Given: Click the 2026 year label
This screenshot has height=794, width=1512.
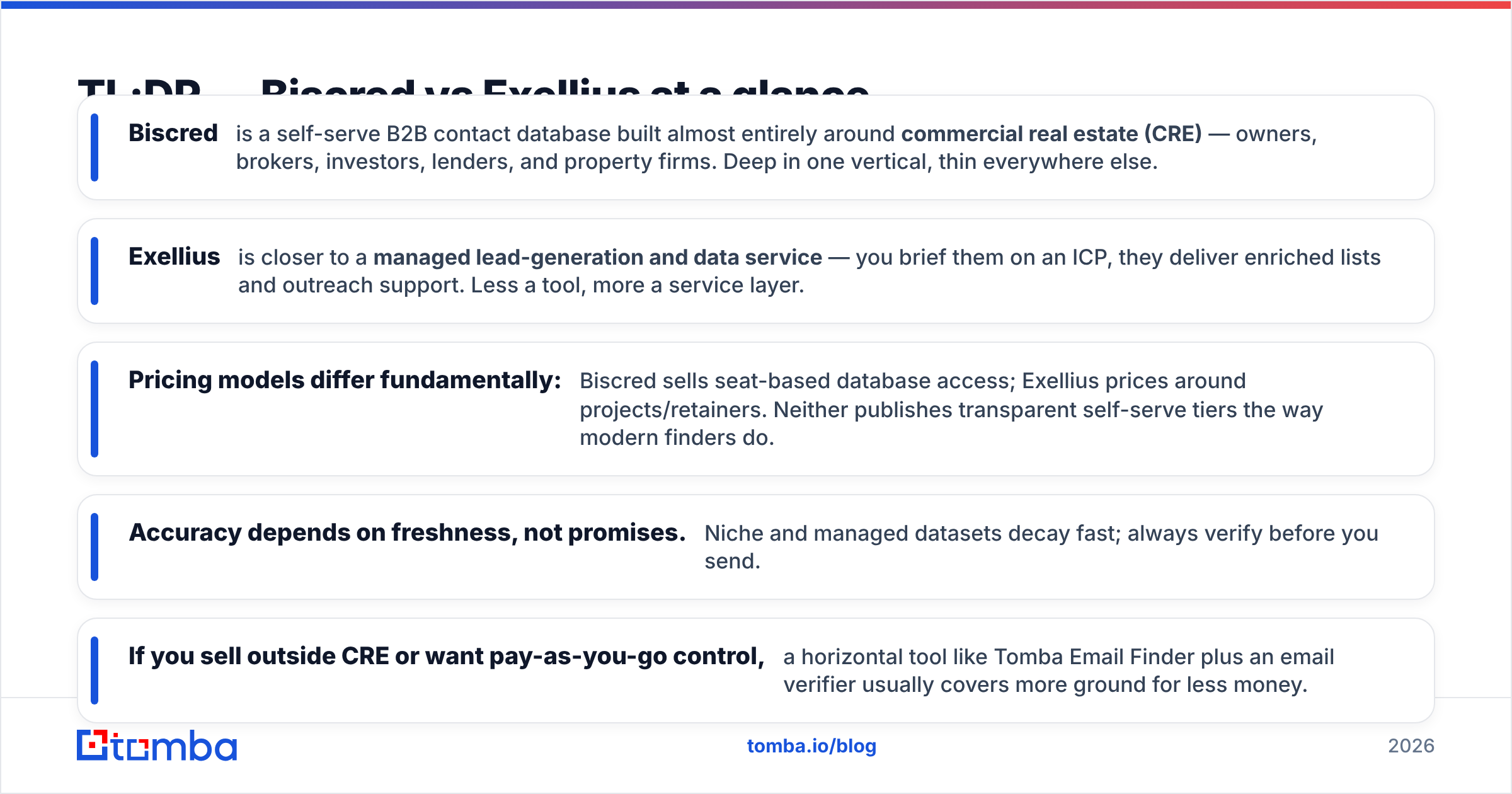Looking at the screenshot, I should [1411, 746].
